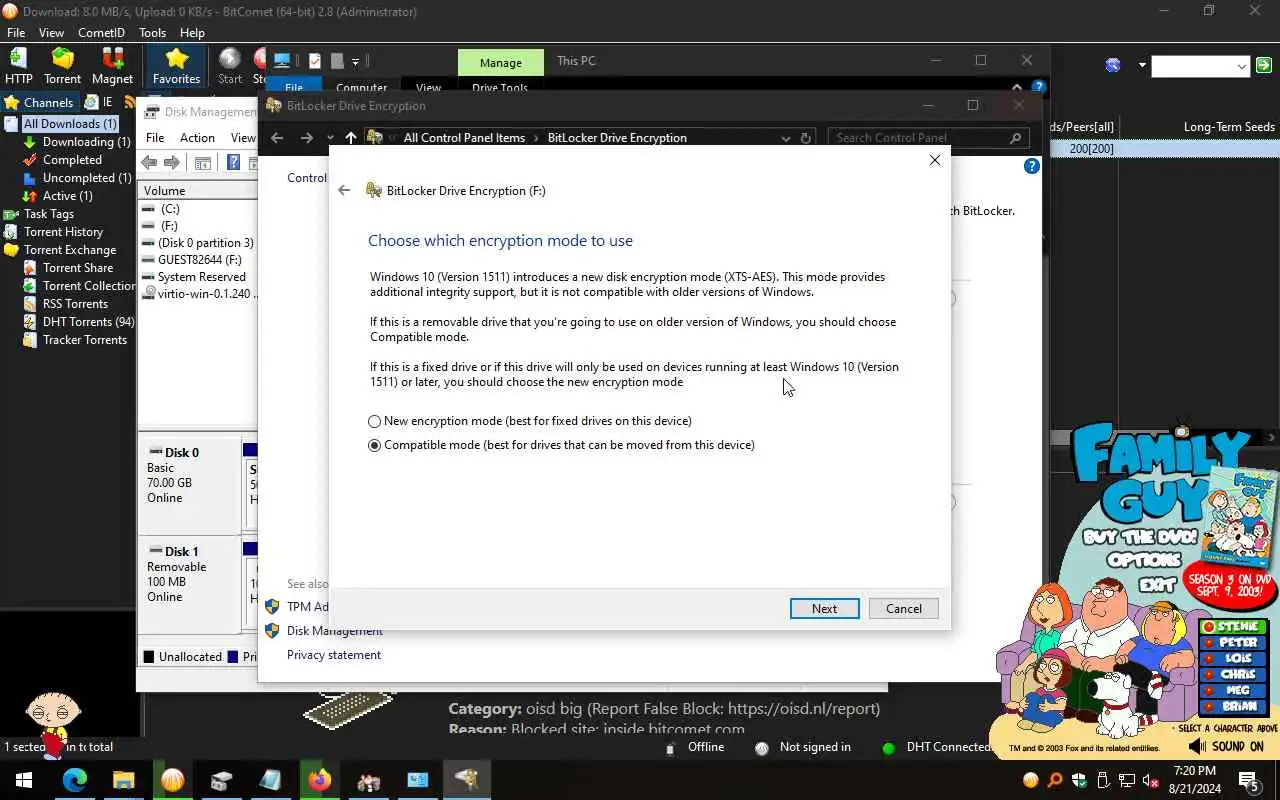Viewport: 1280px width, 800px height.
Task: Select the Completed category
Action: click(72, 160)
